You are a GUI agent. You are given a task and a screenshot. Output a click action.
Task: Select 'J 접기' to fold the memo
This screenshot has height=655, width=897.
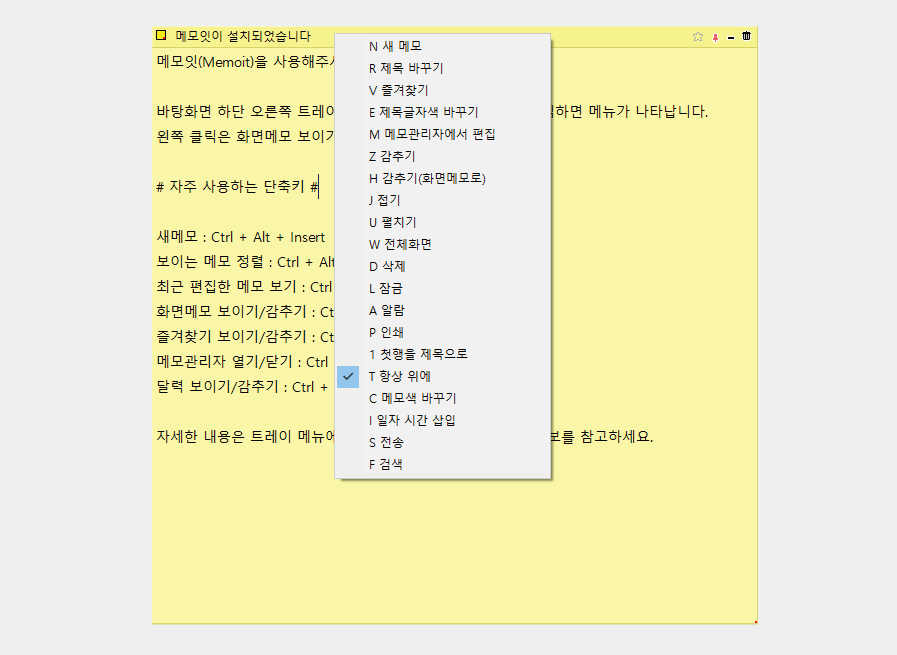[443, 200]
